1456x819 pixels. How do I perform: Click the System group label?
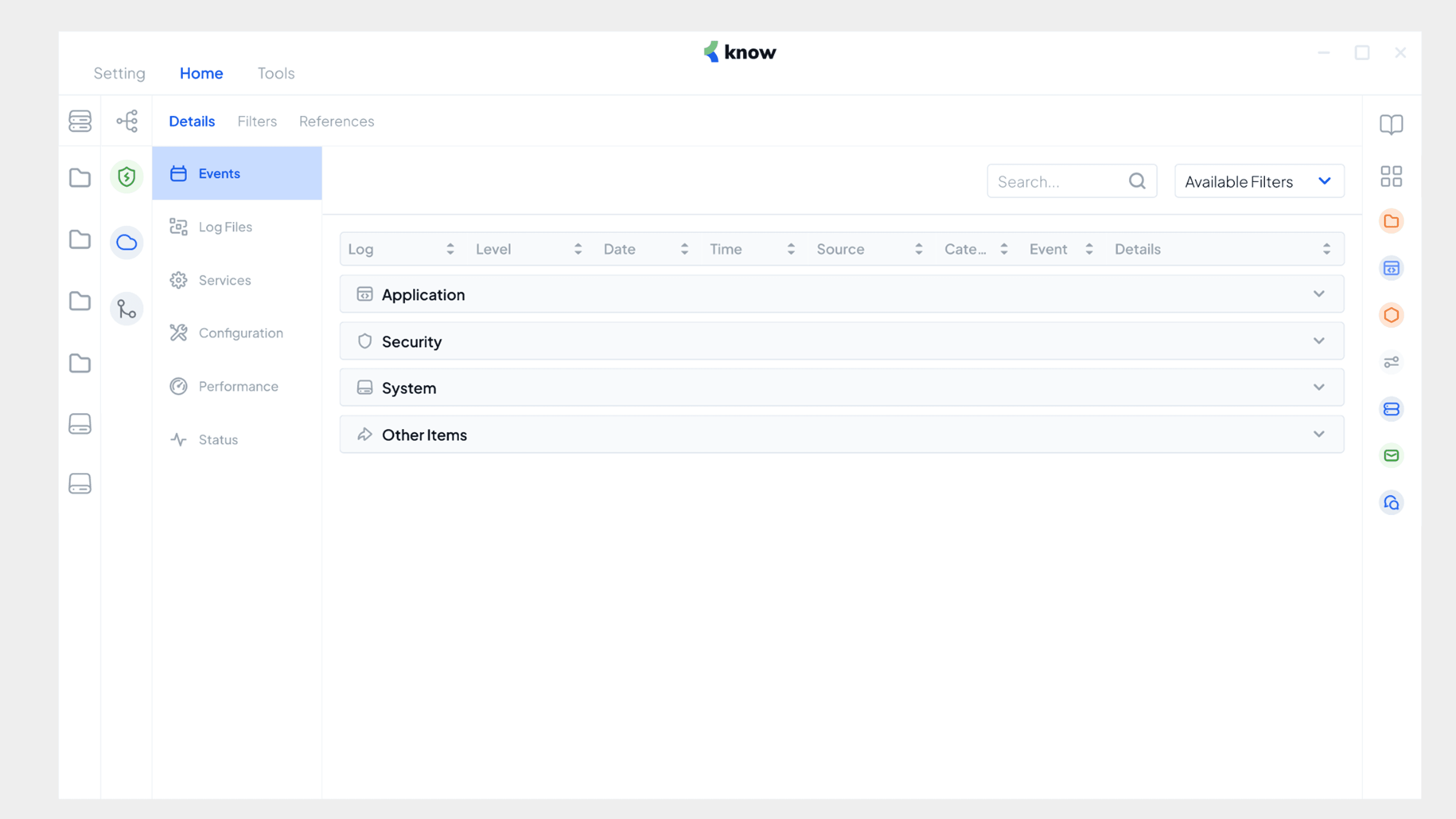pyautogui.click(x=409, y=388)
